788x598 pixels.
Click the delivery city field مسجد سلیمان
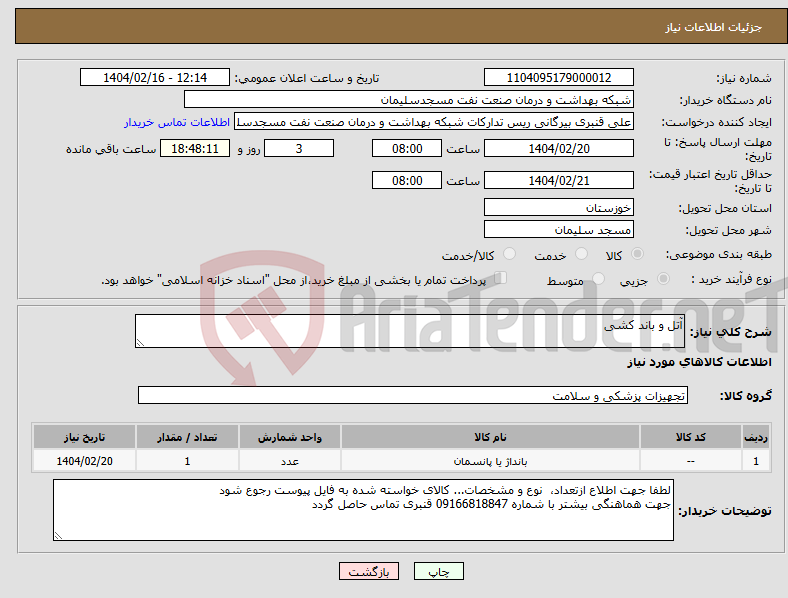click(x=558, y=230)
